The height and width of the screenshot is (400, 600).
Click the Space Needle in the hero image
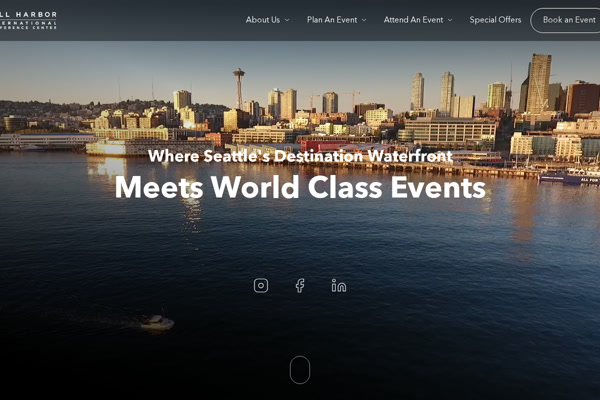(x=239, y=89)
